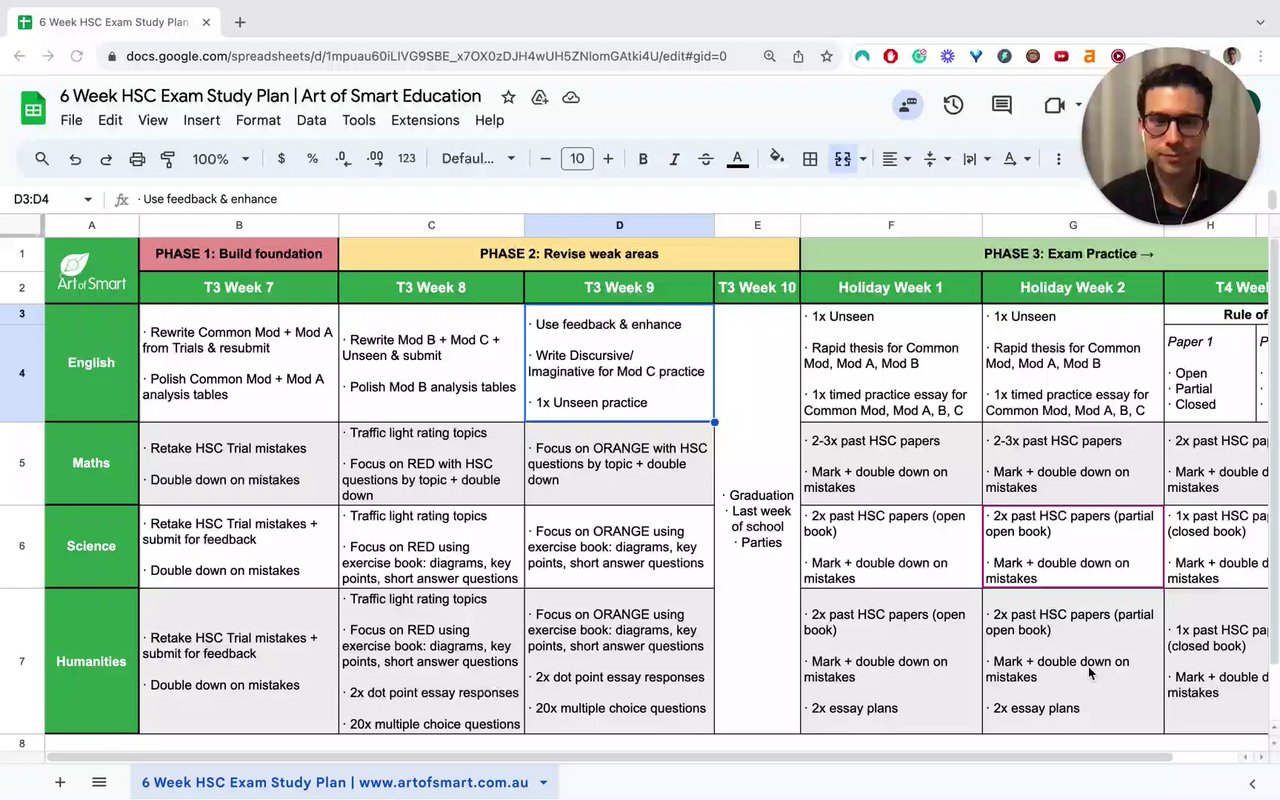
Task: Decrease font size
Action: (x=545, y=159)
